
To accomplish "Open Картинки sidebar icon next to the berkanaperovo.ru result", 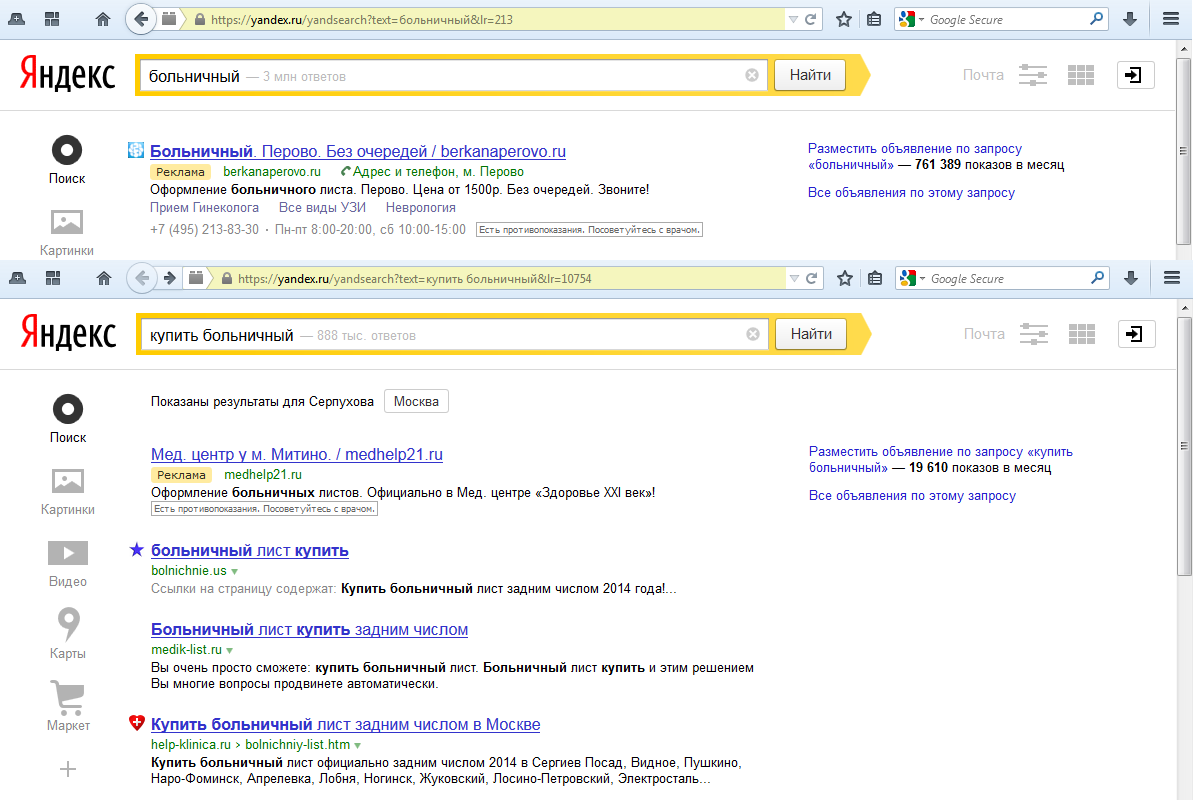I will 67,232.
